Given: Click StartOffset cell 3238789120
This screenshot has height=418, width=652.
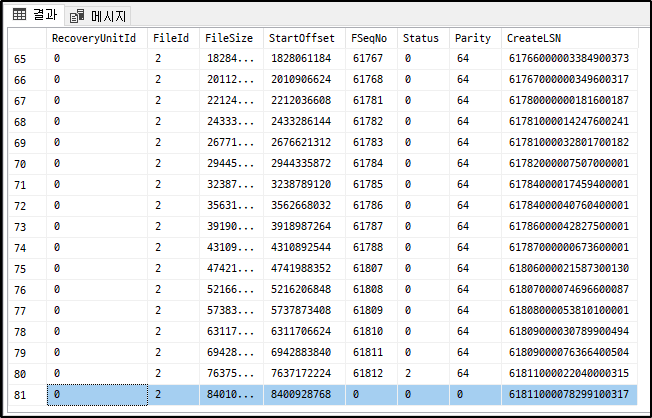Looking at the screenshot, I should 304,185.
